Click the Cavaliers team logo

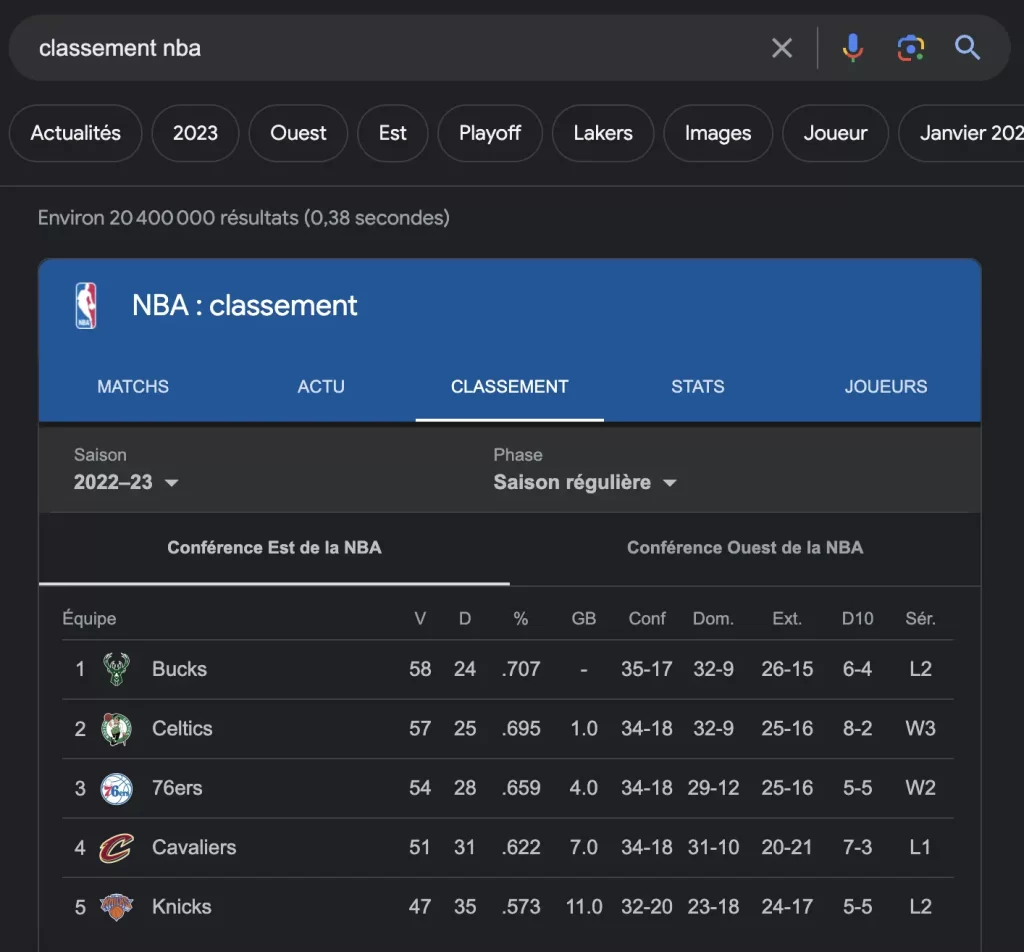[116, 848]
